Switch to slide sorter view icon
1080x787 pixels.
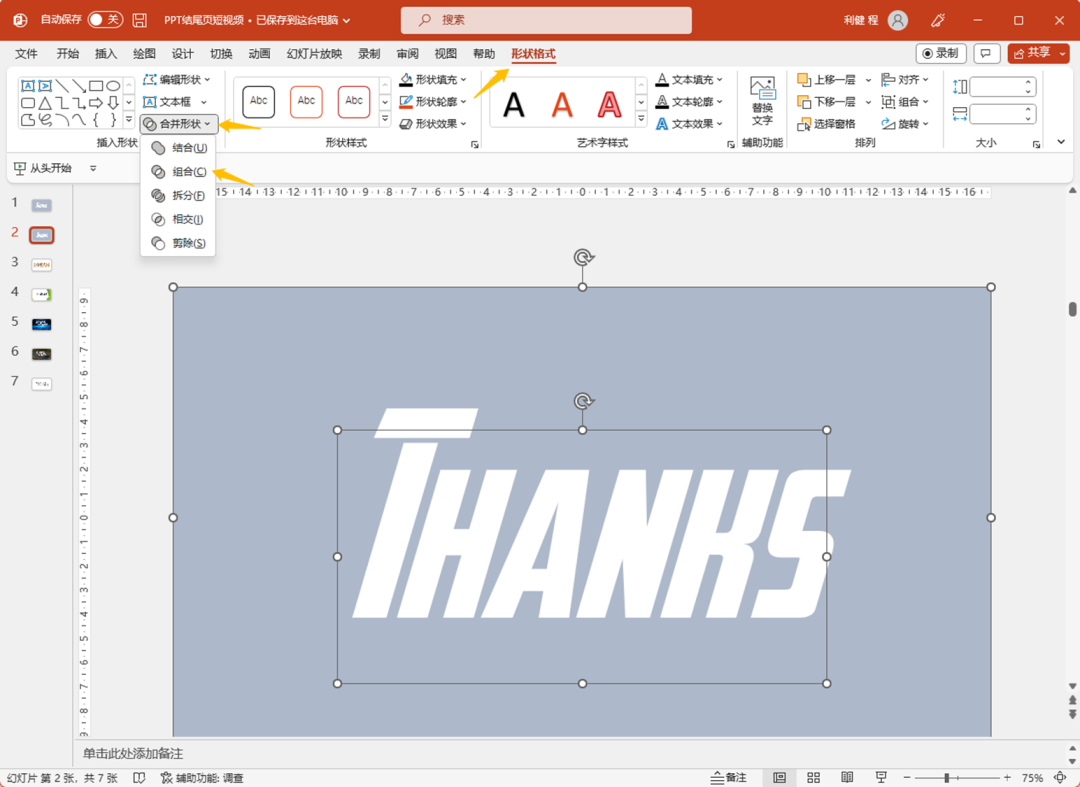point(813,777)
